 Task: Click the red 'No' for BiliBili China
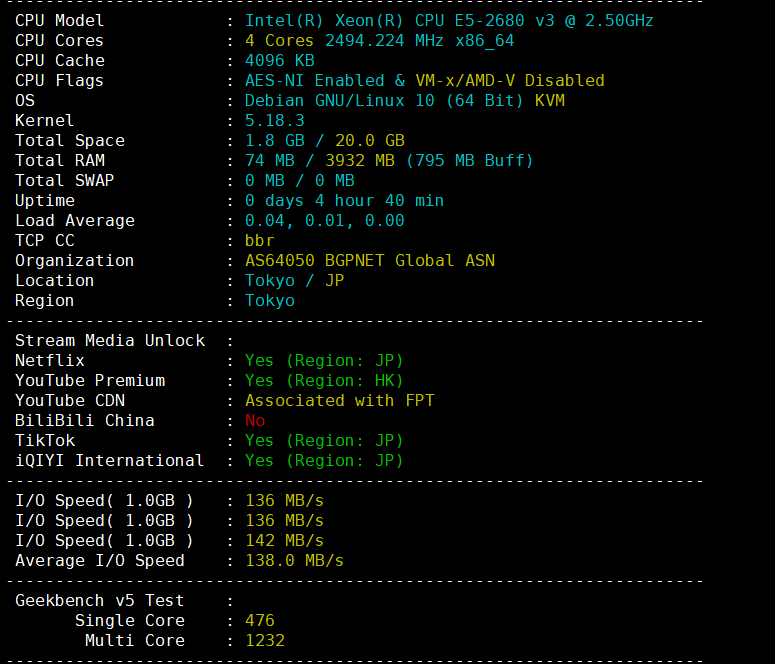(255, 420)
